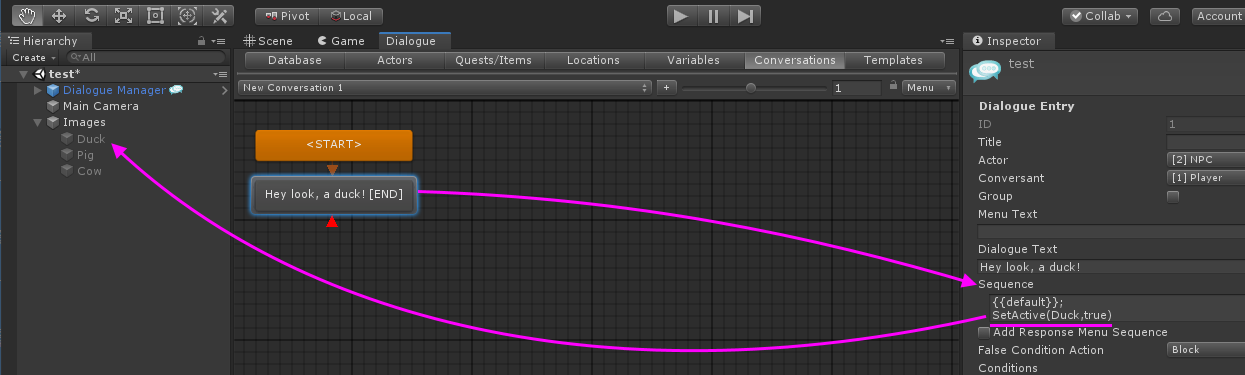Click the Step forward button
Screen dimensions: 1245x375
[744, 16]
